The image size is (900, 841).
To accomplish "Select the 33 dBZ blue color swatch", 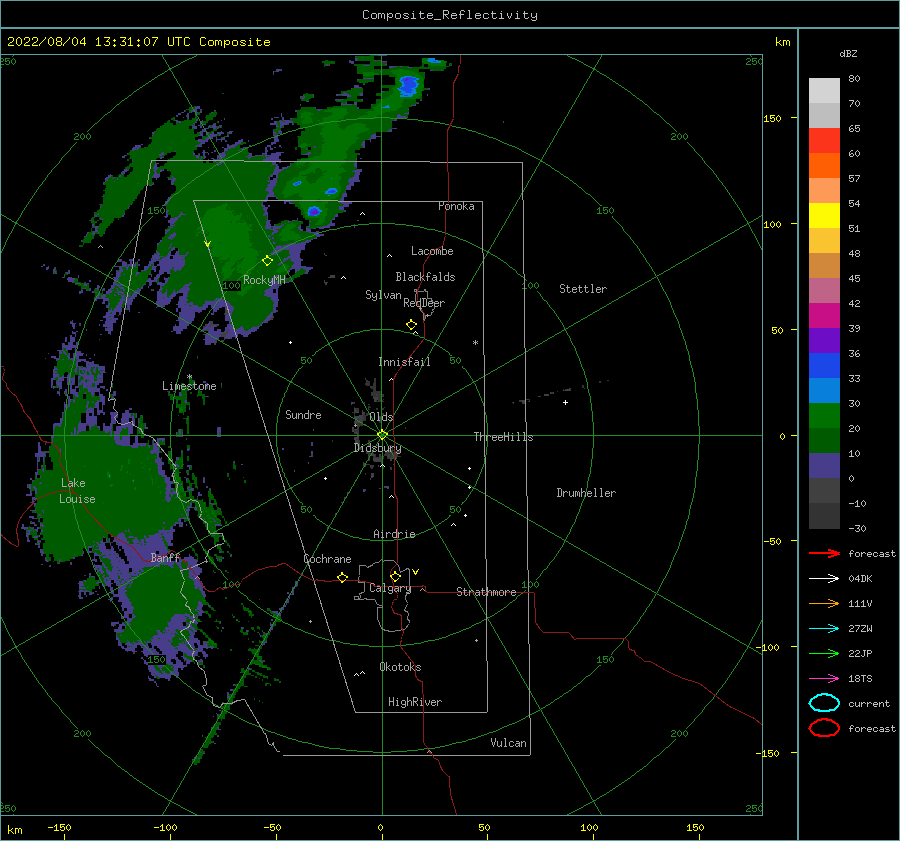I will tap(824, 390).
